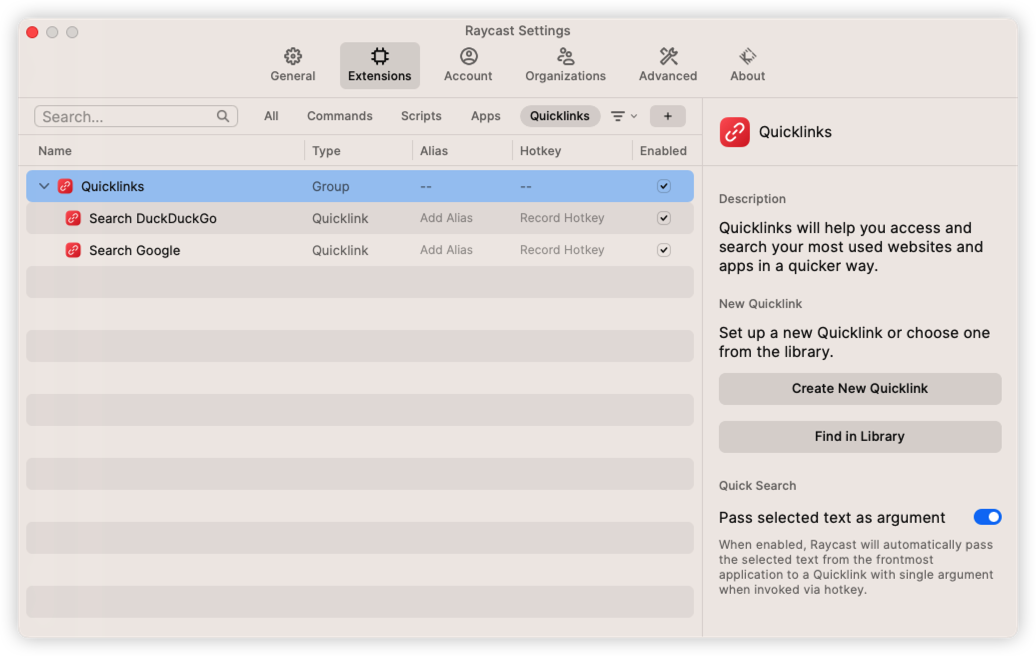Filter list by Scripts

point(421,116)
